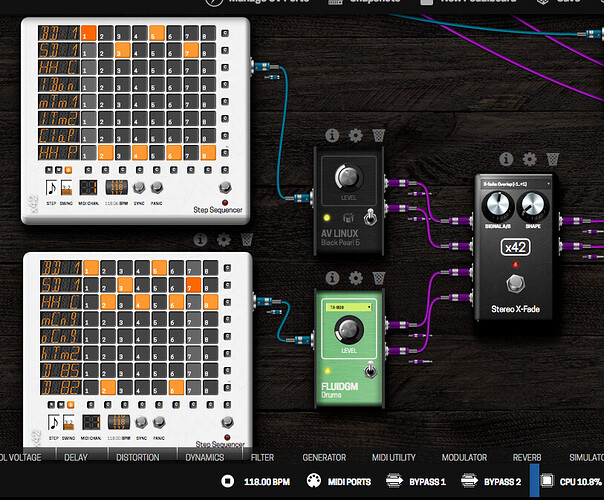The width and height of the screenshot is (604, 500).
Task: Click the C clear button for the mTm1 row
Action: point(225,102)
